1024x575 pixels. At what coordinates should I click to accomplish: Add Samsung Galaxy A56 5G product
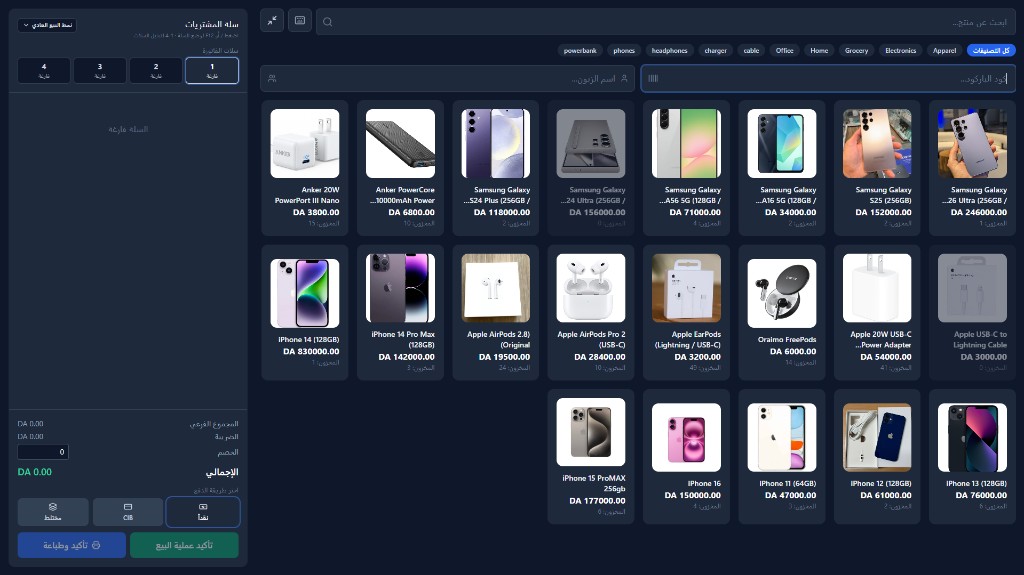pos(686,168)
